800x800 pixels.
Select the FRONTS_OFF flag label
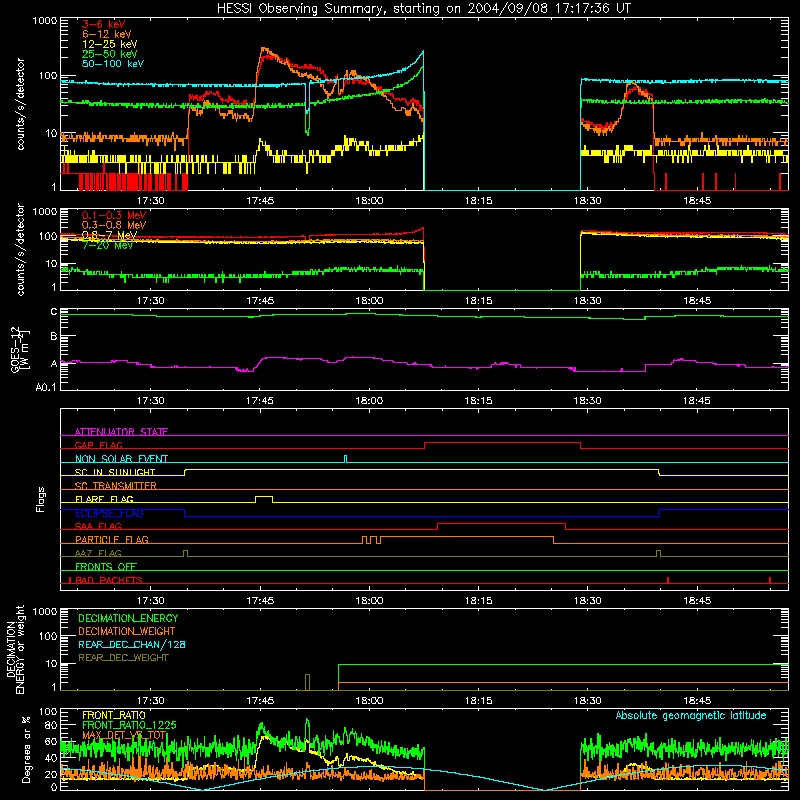tap(106, 566)
